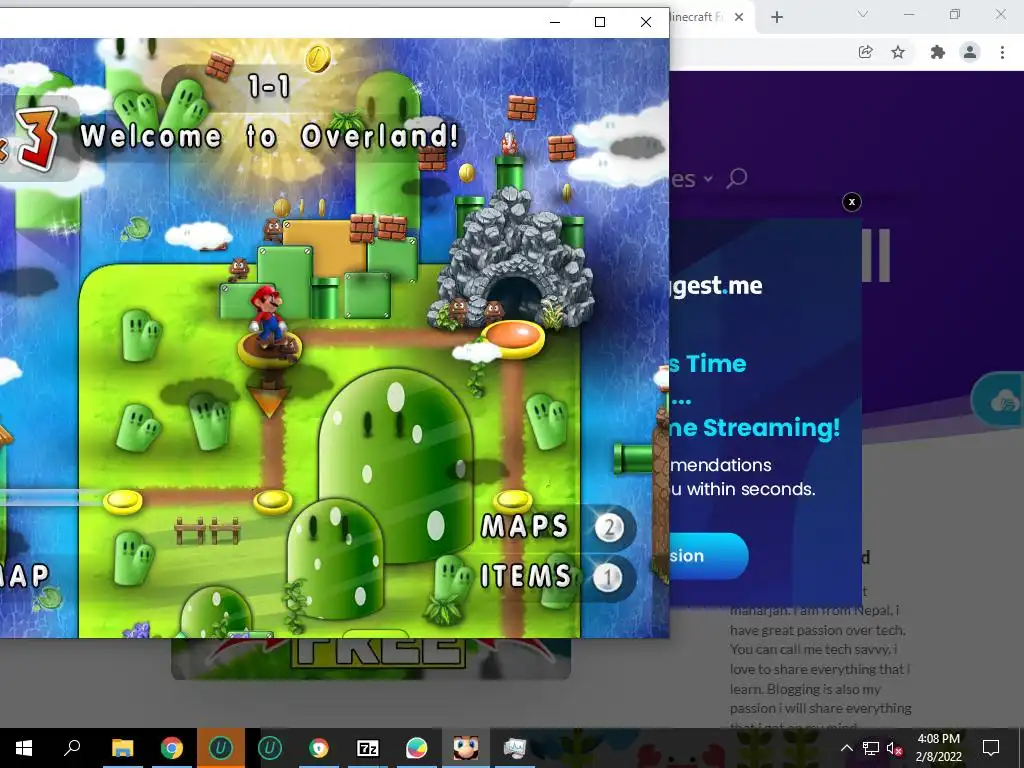The image size is (1024, 768).
Task: Open the second Chrome icon with shield
Action: click(x=319, y=748)
